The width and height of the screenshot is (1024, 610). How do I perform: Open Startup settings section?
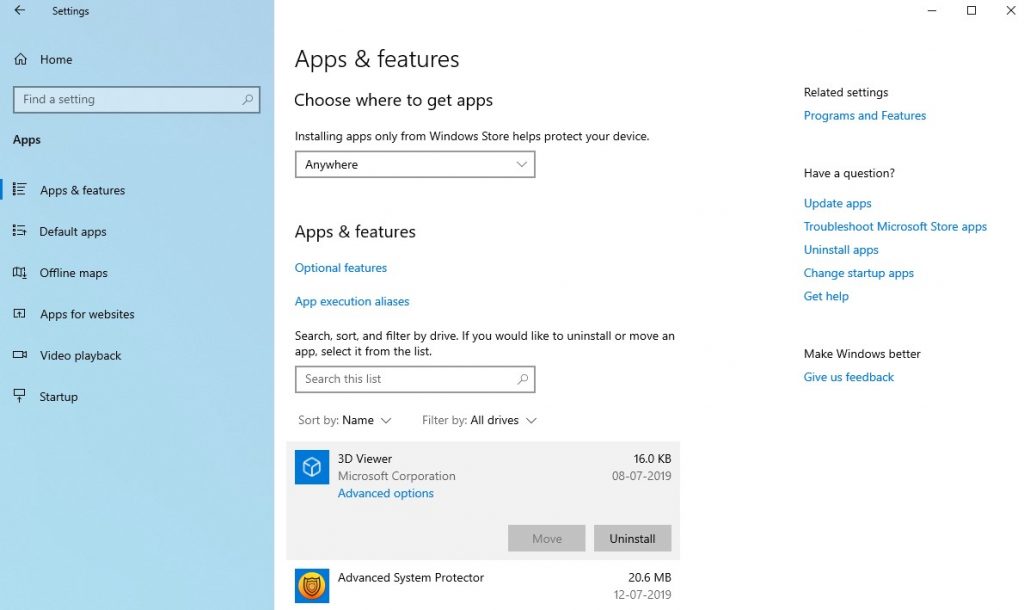58,396
